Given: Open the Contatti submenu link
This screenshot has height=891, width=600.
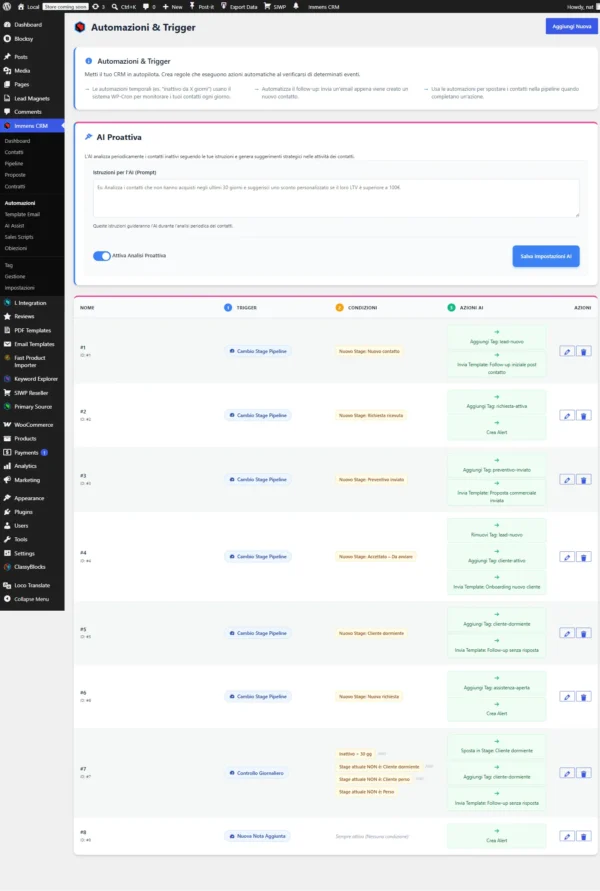Looking at the screenshot, I should [14, 152].
